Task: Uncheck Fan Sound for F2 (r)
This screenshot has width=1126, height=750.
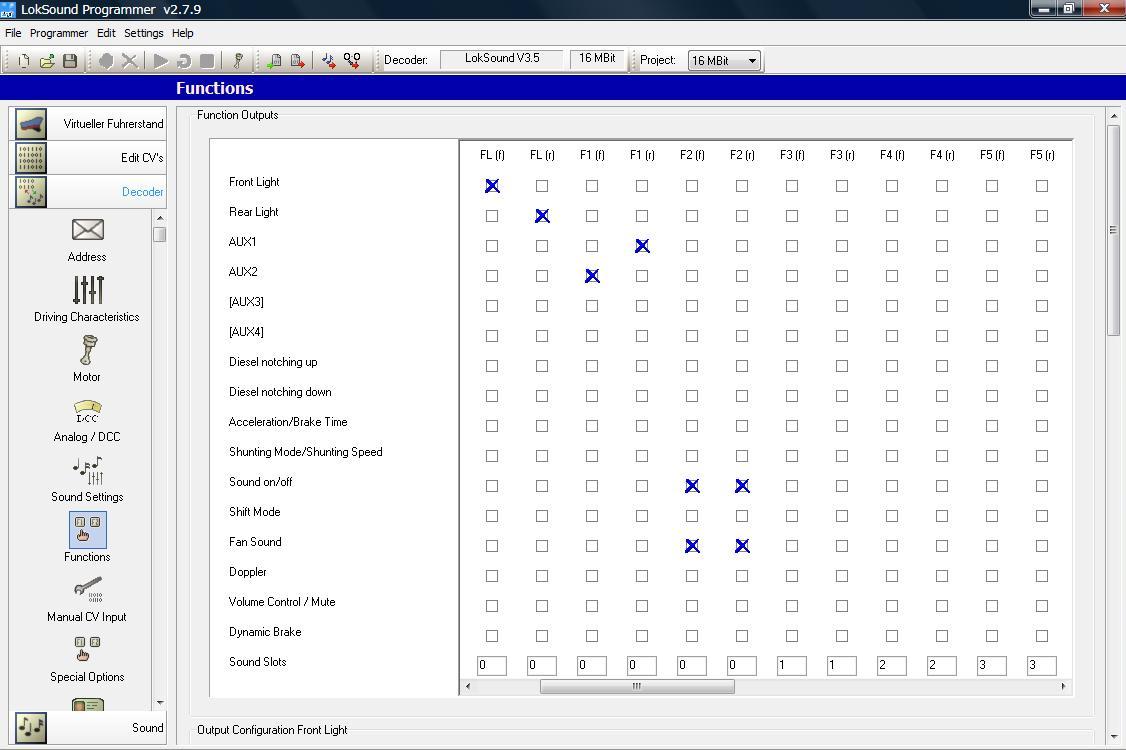Action: point(742,546)
